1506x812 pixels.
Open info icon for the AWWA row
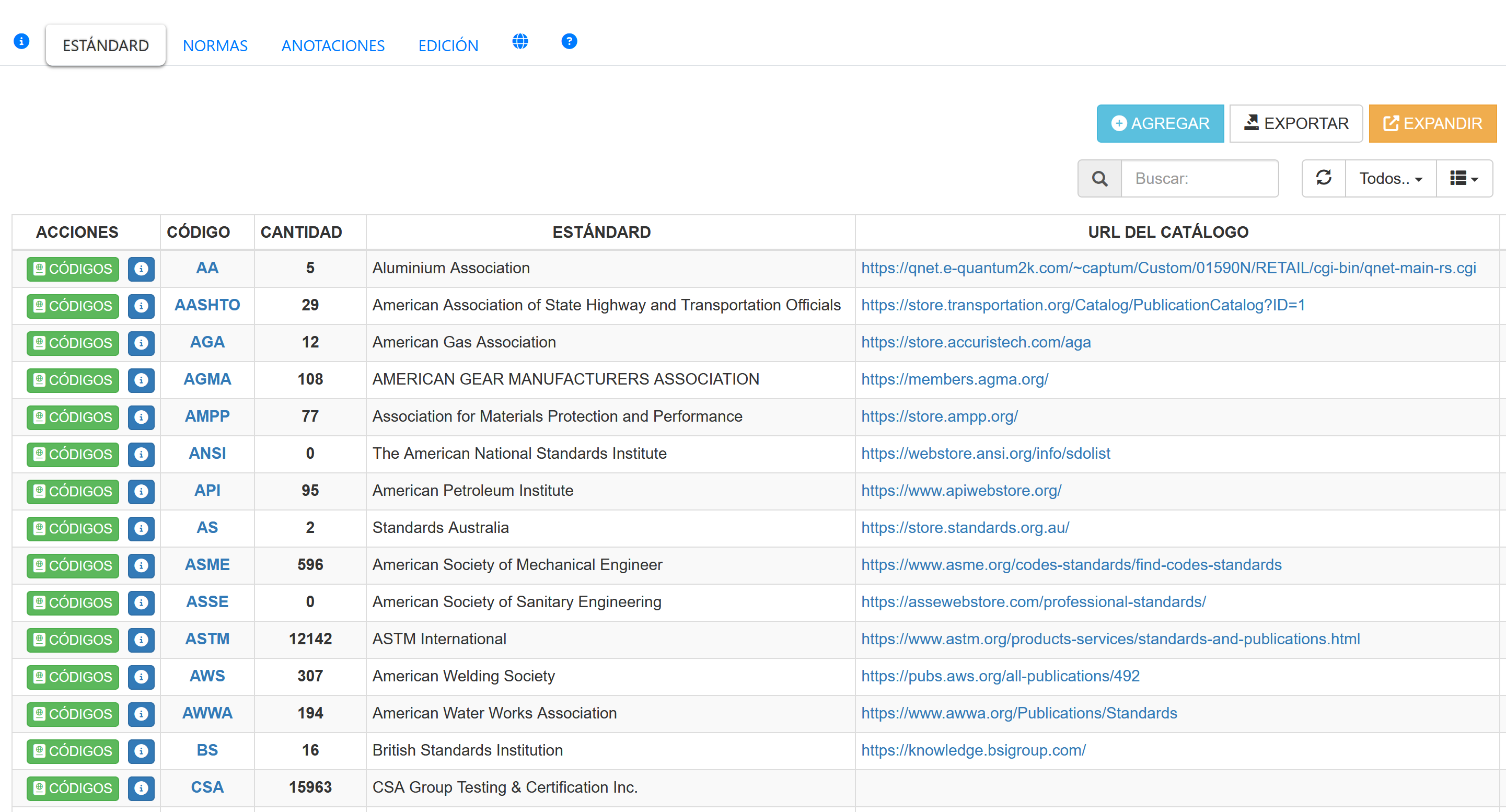click(x=141, y=714)
